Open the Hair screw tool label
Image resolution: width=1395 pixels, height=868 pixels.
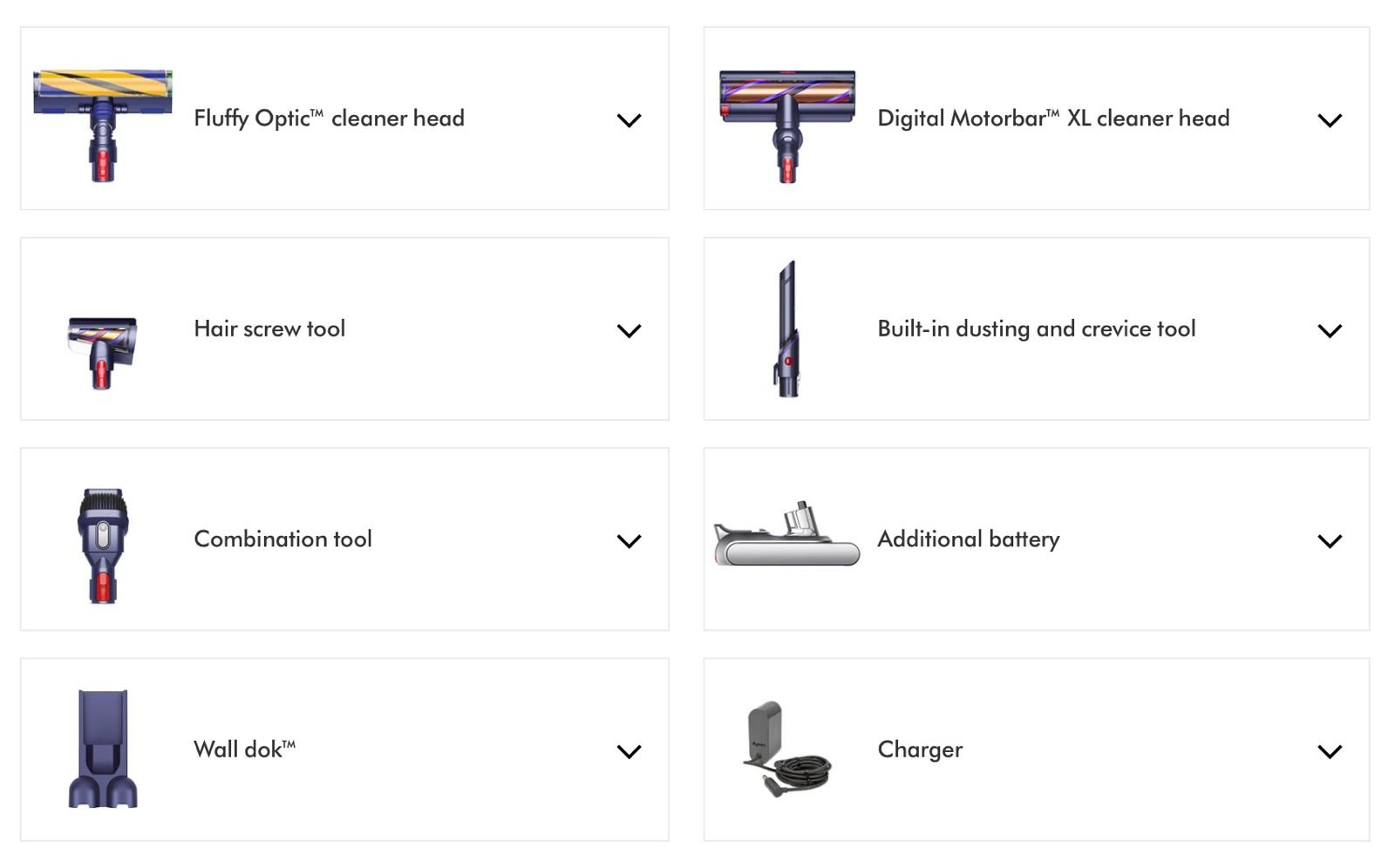pos(269,329)
